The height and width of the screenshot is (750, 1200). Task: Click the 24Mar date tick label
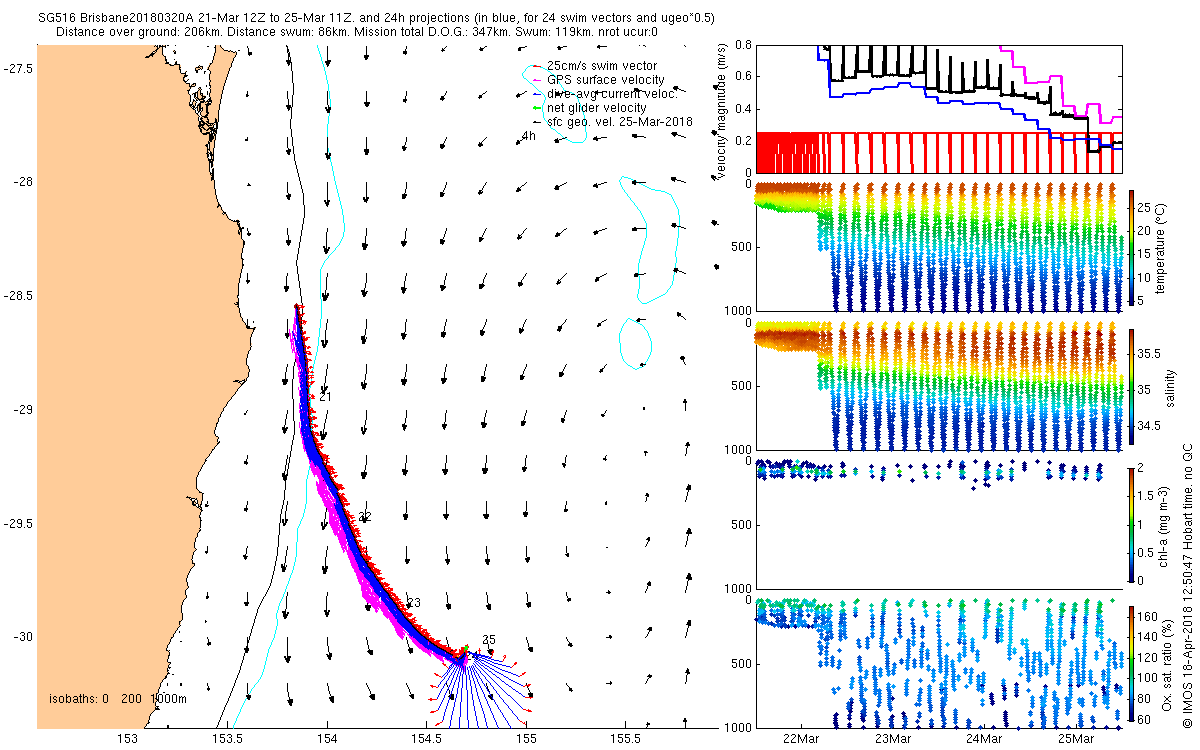985,739
